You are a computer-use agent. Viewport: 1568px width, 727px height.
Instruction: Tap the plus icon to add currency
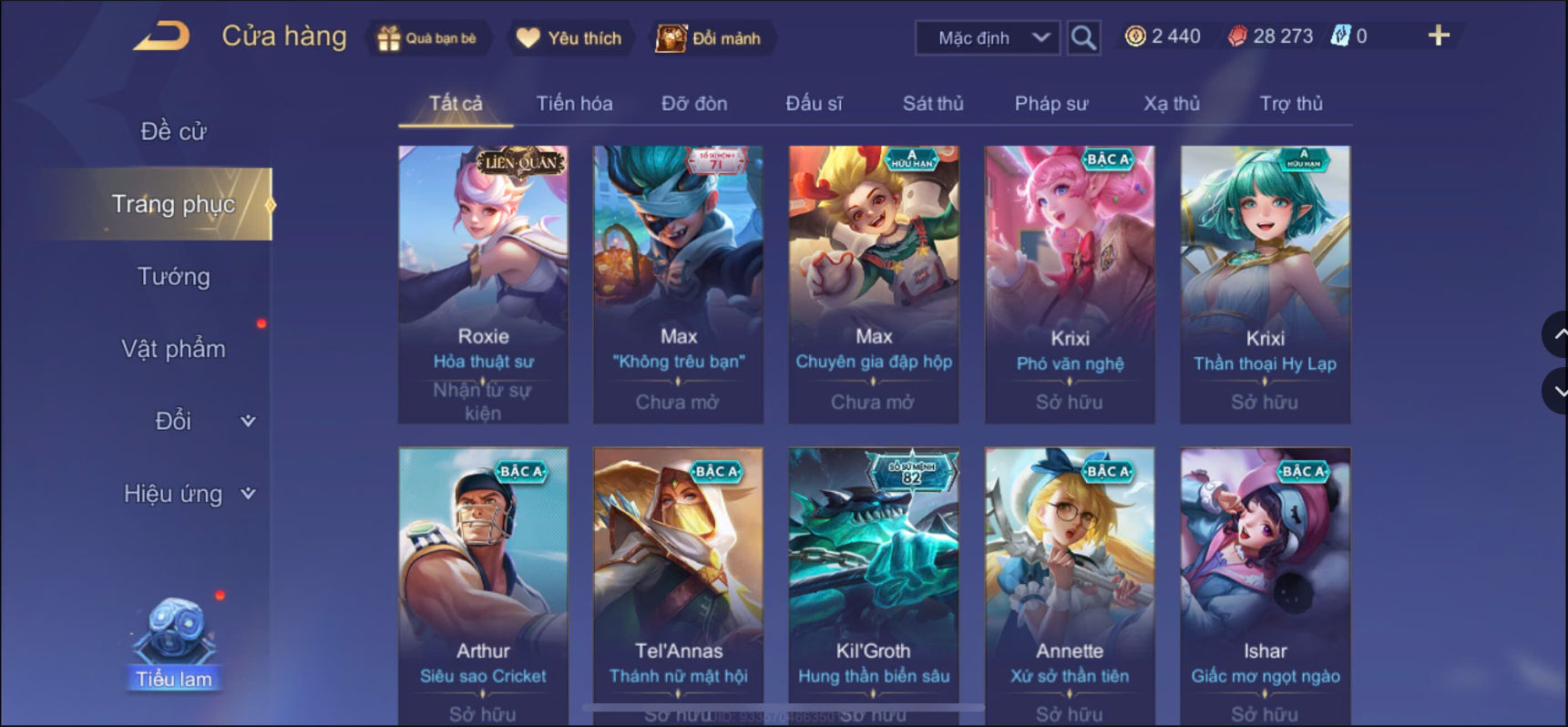1439,36
